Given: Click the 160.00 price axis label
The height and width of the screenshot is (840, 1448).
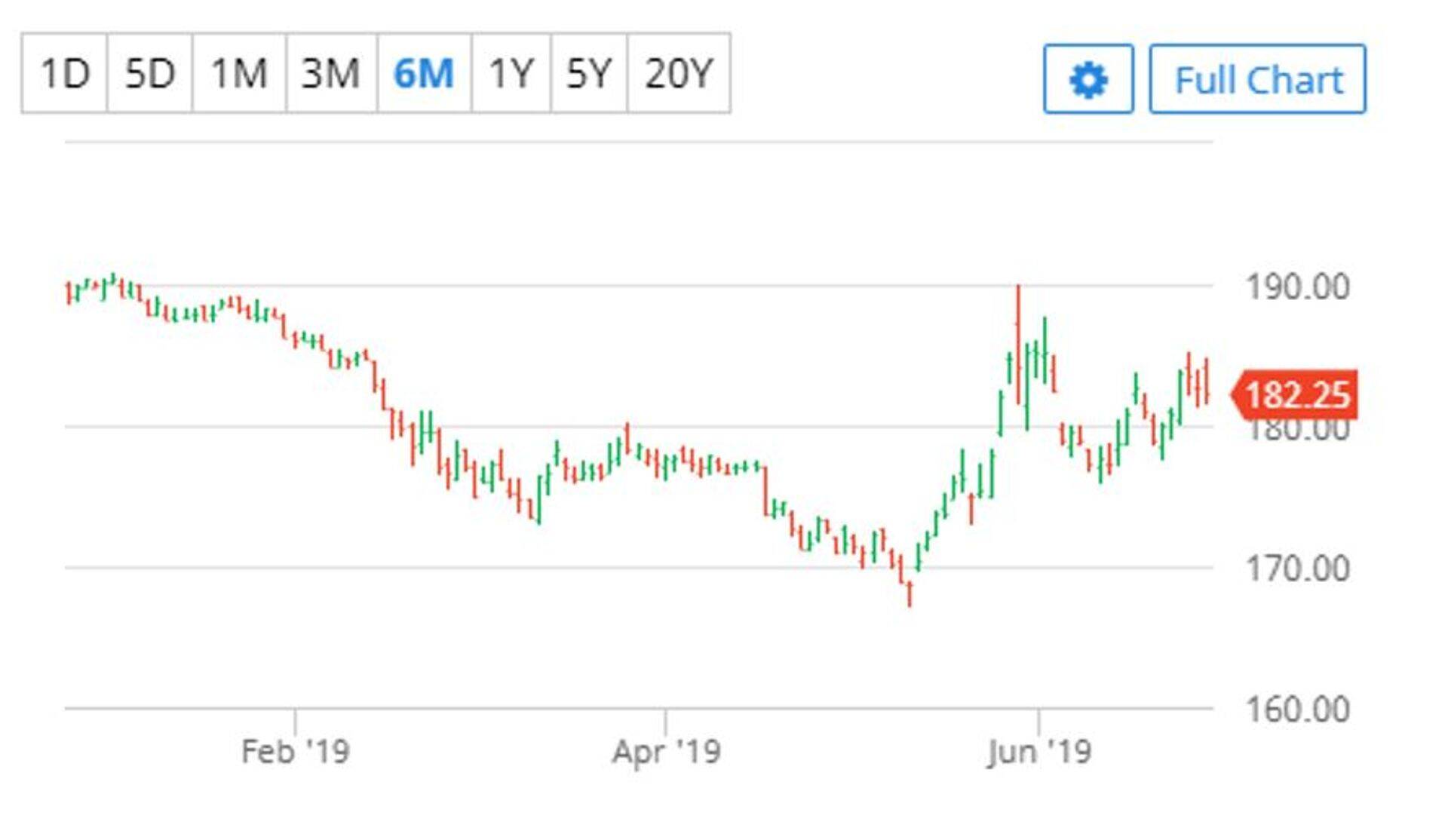Looking at the screenshot, I should point(1297,710).
